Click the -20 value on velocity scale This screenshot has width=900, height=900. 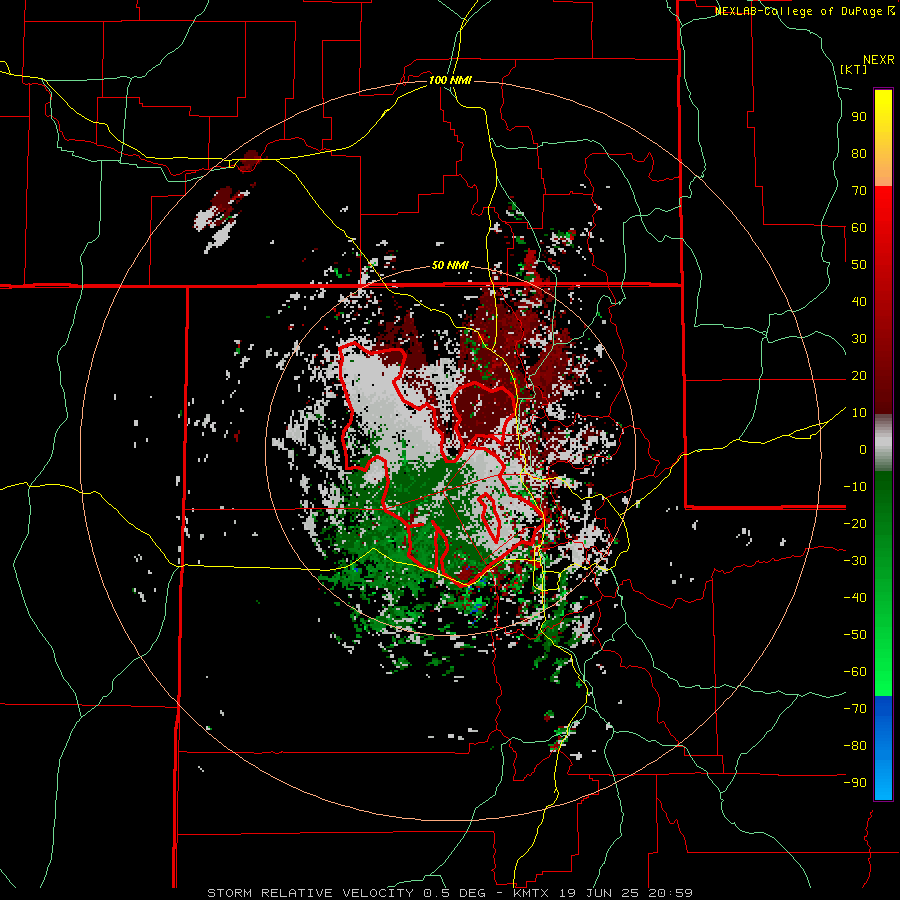point(855,523)
